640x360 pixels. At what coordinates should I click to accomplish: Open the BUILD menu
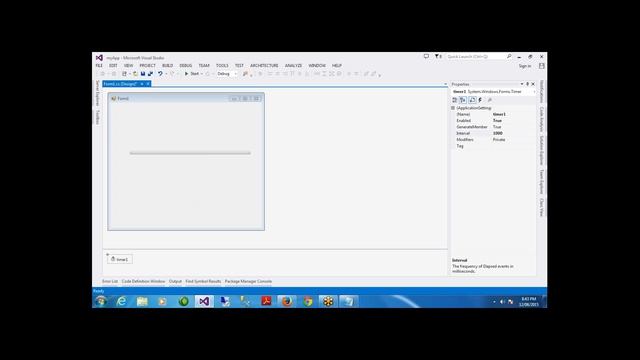[167, 66]
